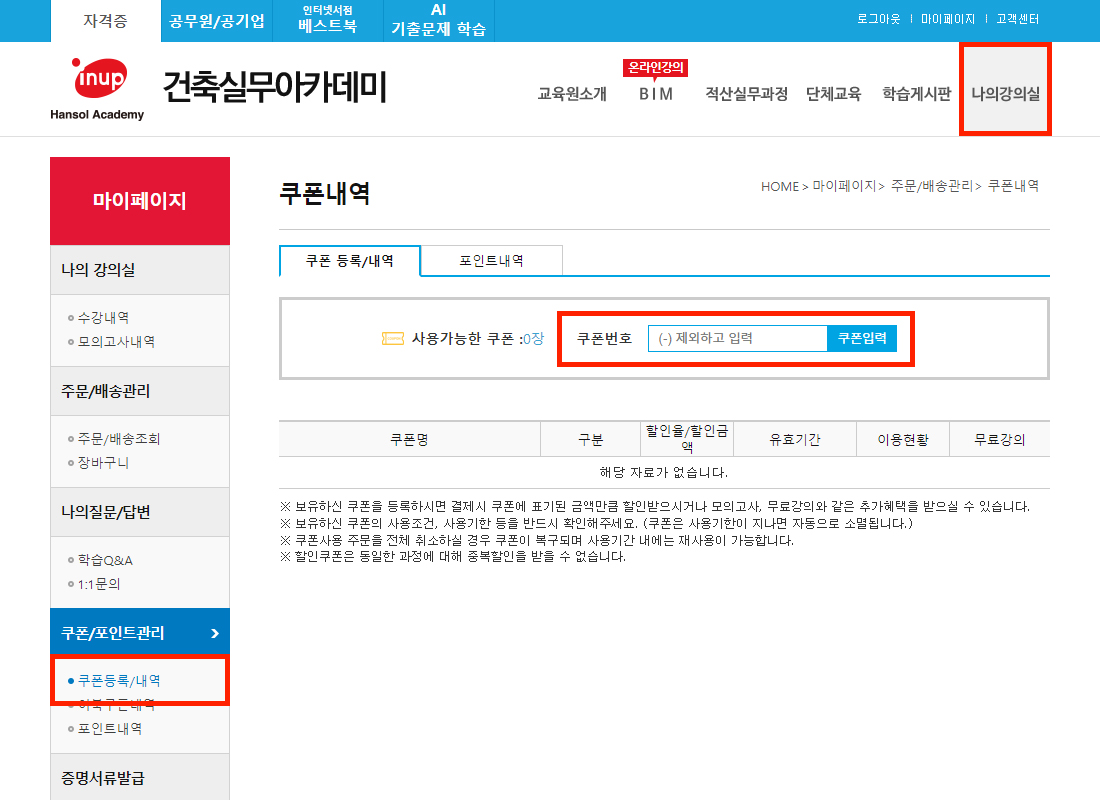Screen dimensions: 1100x800
Task: Open the BIM 온라인강의 menu
Action: [656, 94]
